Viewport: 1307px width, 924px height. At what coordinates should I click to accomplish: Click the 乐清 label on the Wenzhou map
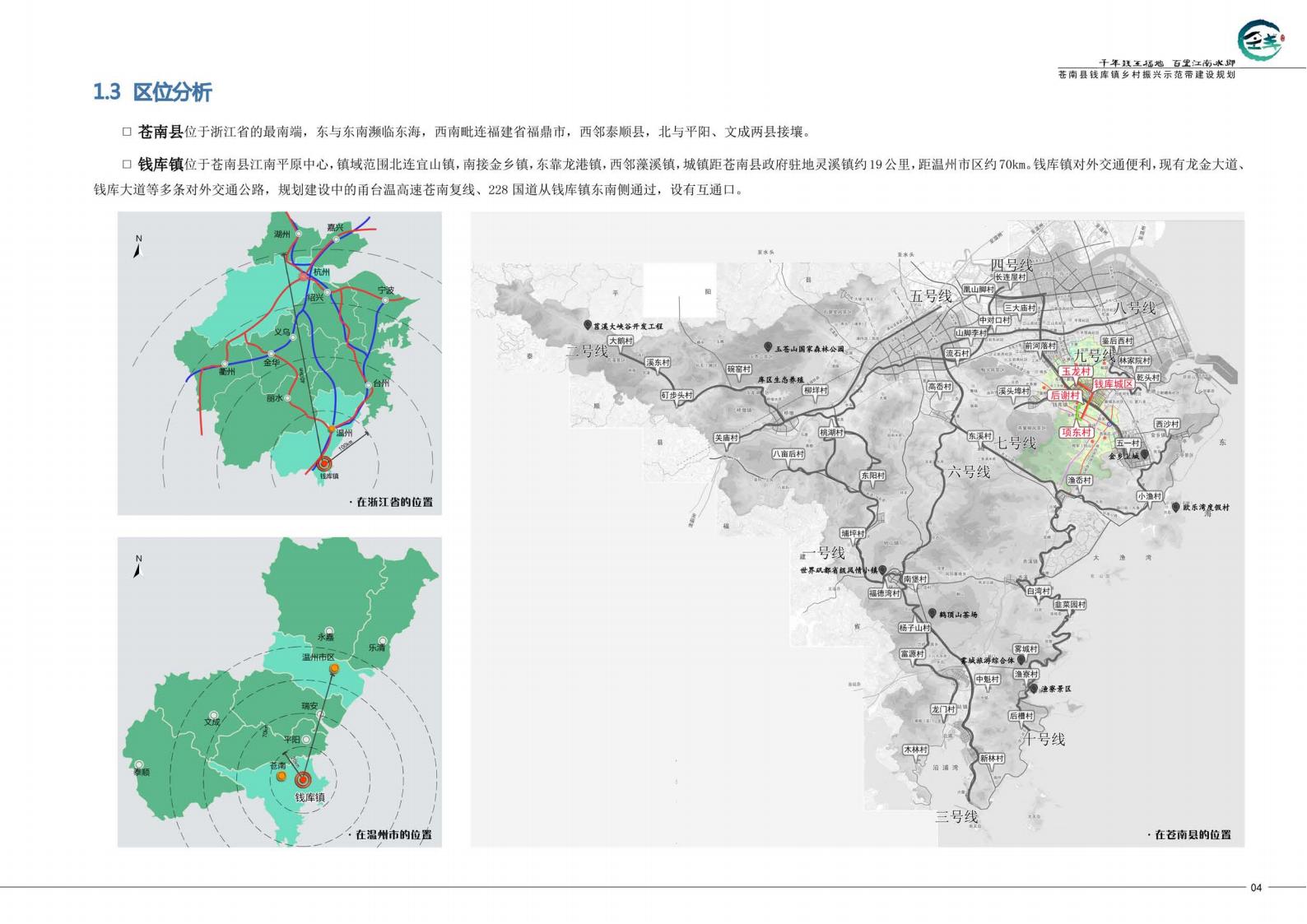point(377,648)
